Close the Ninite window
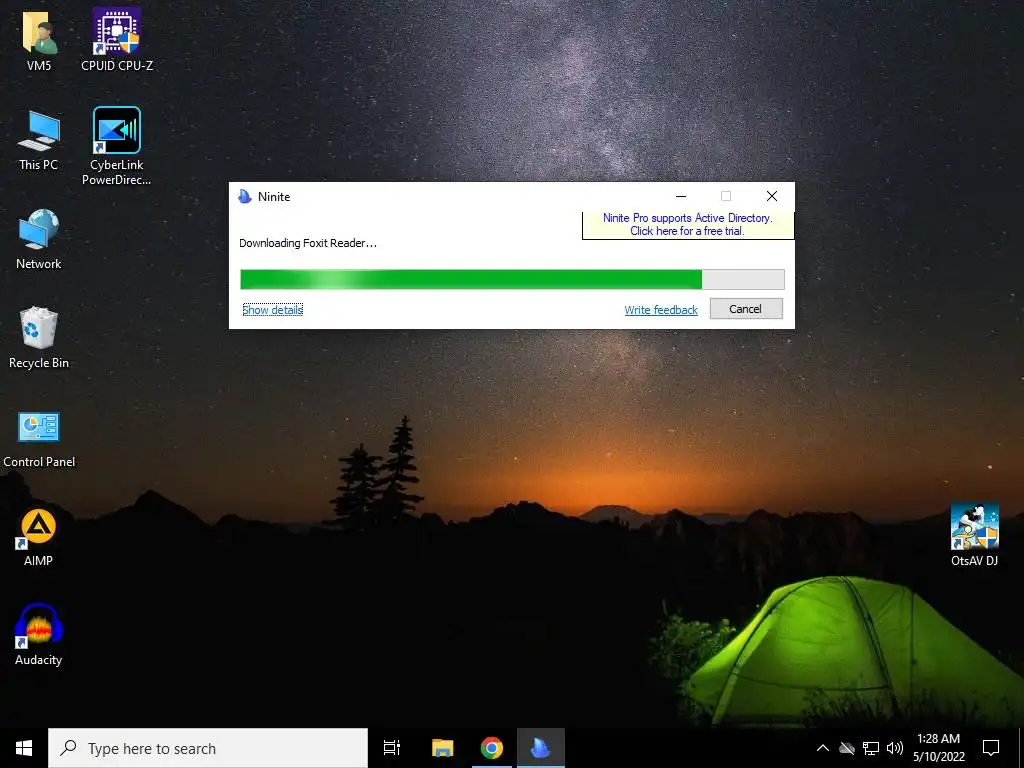The width and height of the screenshot is (1024, 768). pyautogui.click(x=771, y=197)
